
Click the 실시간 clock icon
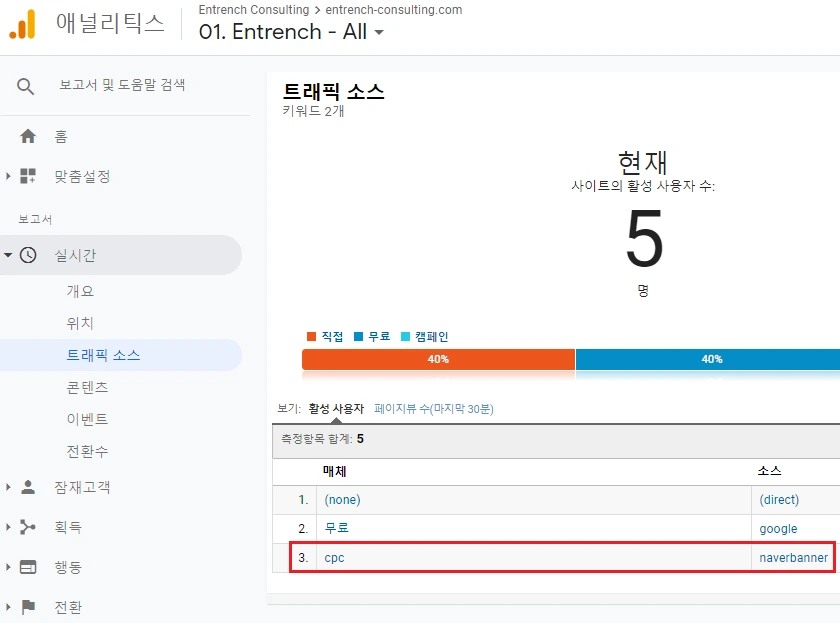pyautogui.click(x=28, y=255)
